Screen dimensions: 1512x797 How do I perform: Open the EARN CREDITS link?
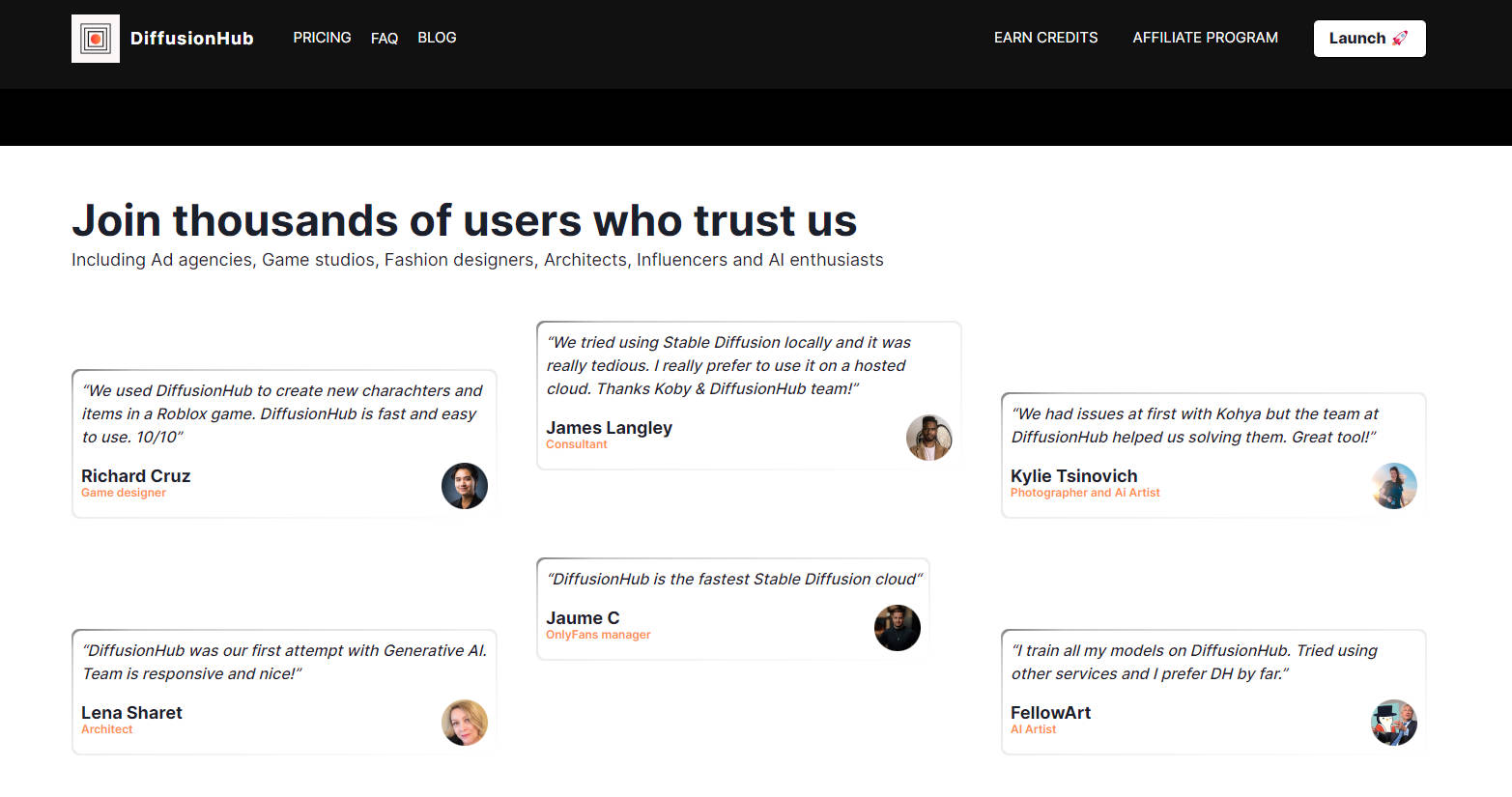tap(1045, 38)
